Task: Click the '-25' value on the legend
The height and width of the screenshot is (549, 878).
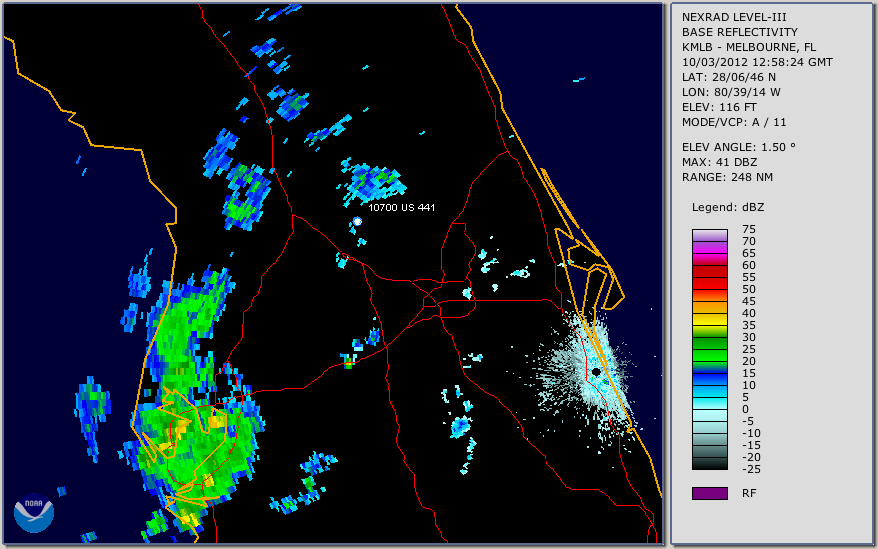Action: point(751,469)
